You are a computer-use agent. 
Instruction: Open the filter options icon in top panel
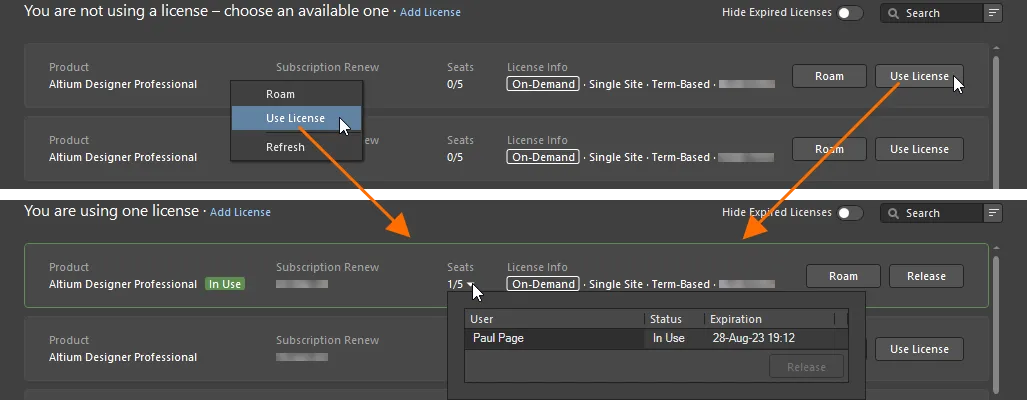[x=993, y=13]
